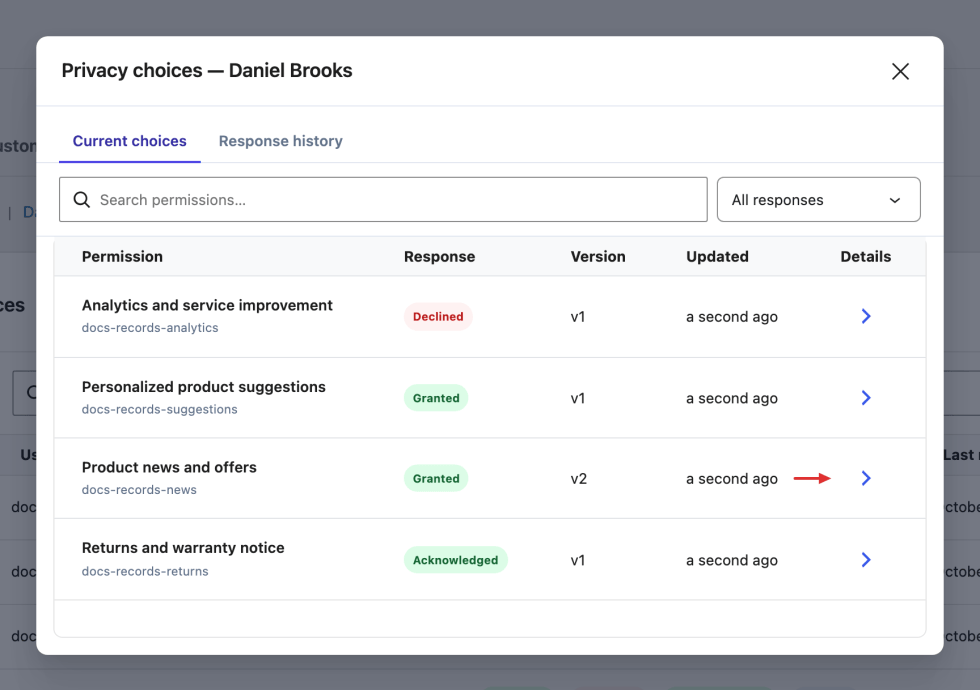This screenshot has width=980, height=690.
Task: Click the docs-records-returns identifier
Action: tap(145, 571)
